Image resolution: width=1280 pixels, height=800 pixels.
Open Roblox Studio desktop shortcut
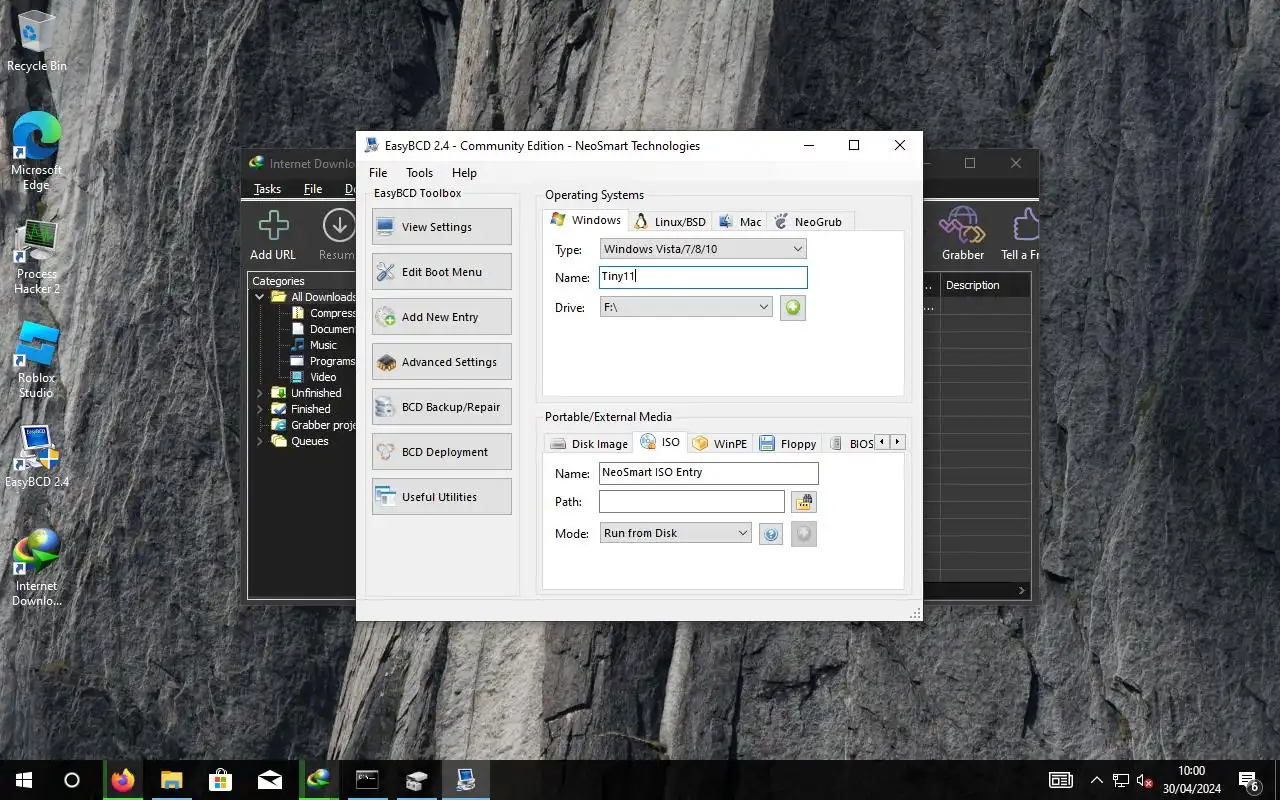(x=37, y=361)
